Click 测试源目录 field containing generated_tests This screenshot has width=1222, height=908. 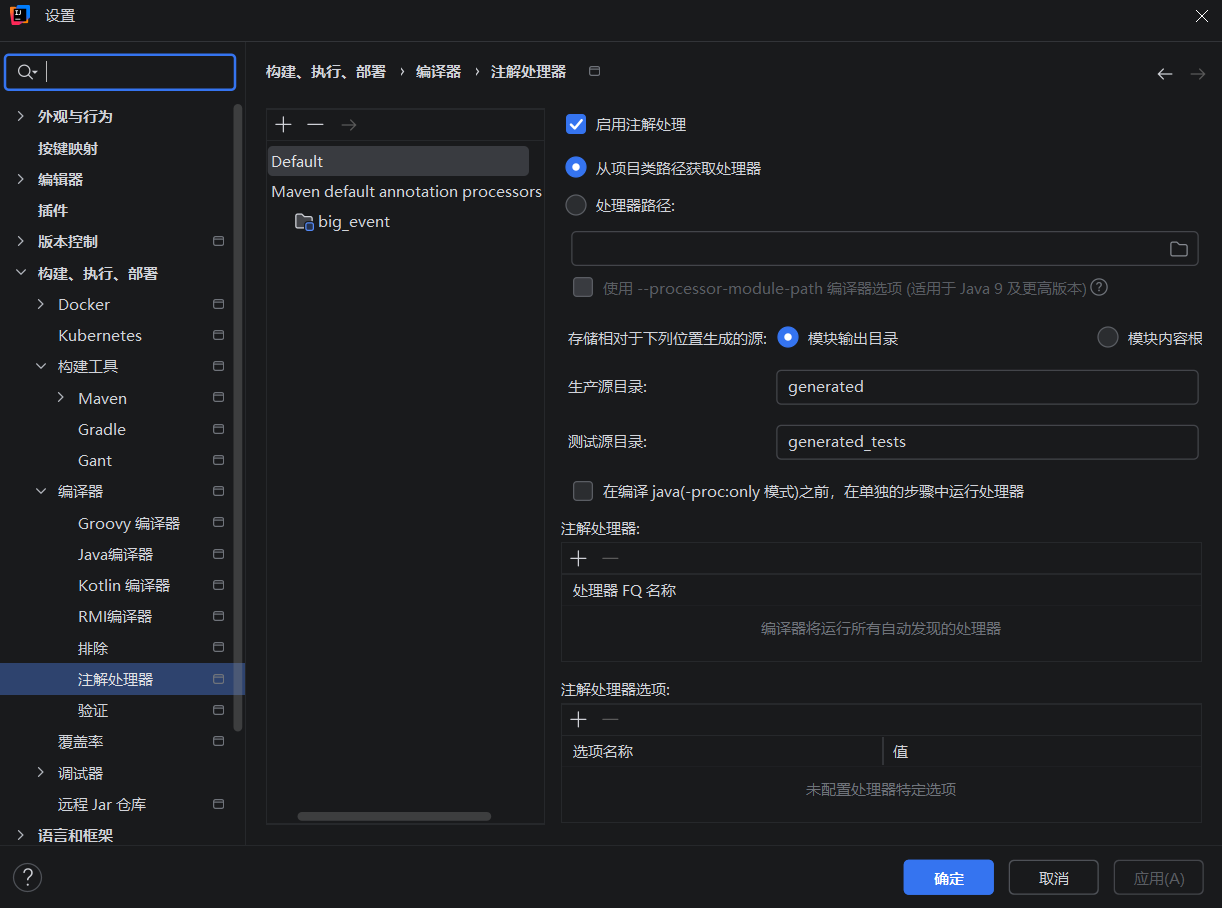tap(987, 442)
